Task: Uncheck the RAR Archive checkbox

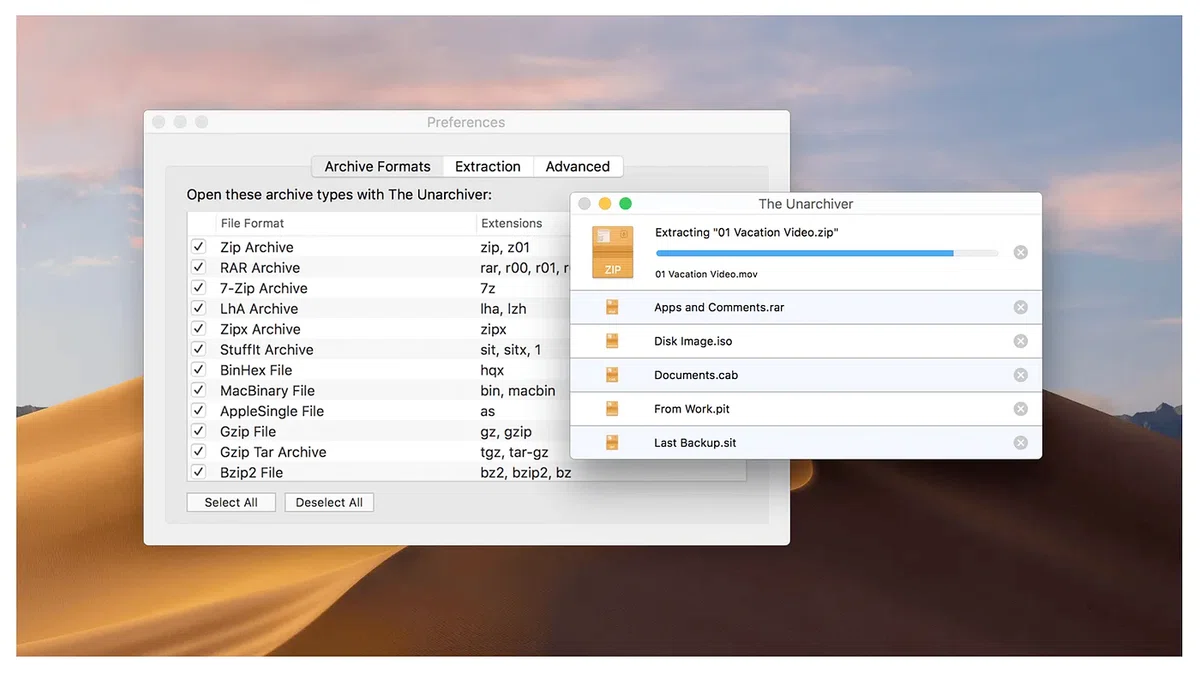Action: (198, 268)
